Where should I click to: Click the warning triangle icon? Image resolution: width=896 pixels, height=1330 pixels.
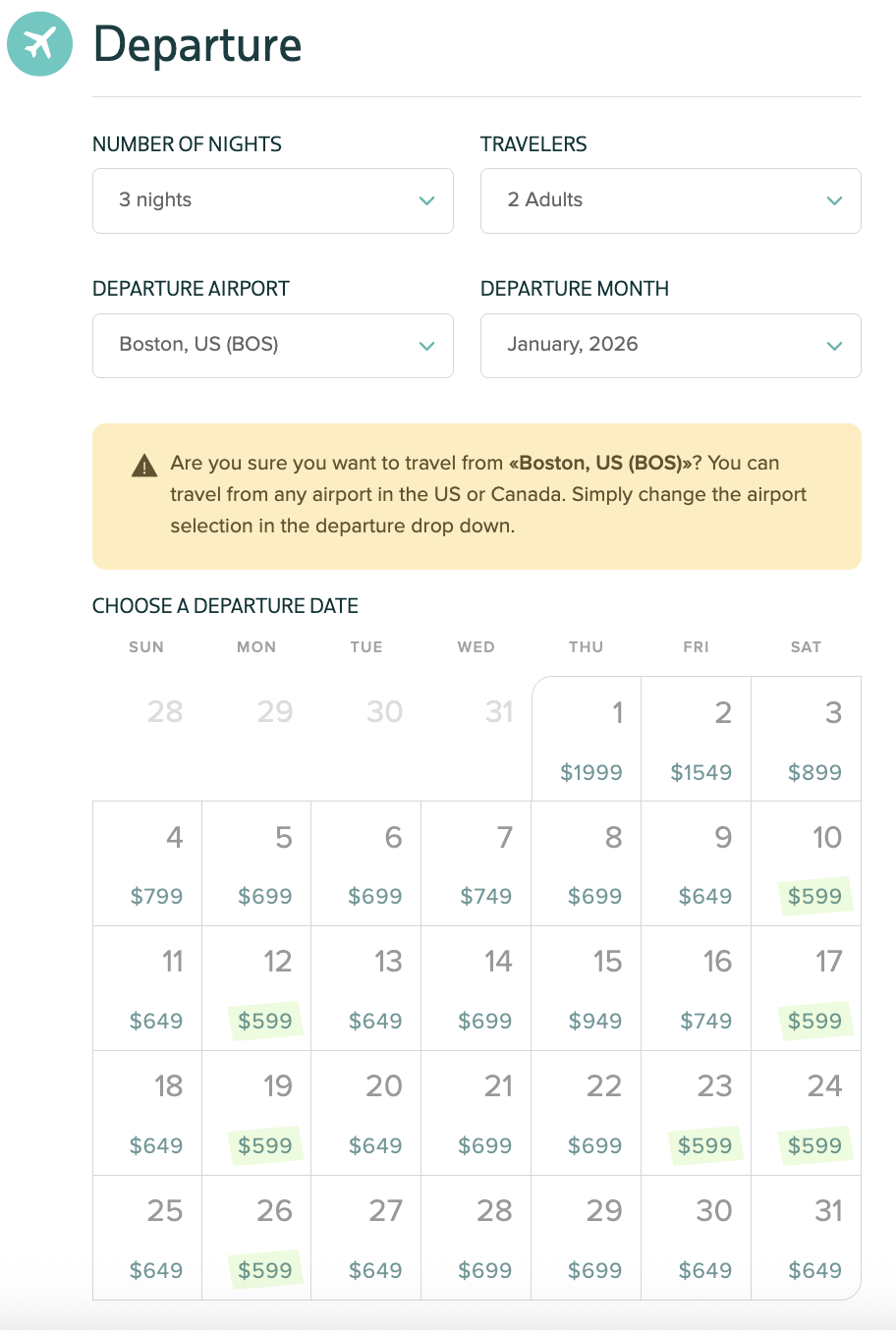144,466
